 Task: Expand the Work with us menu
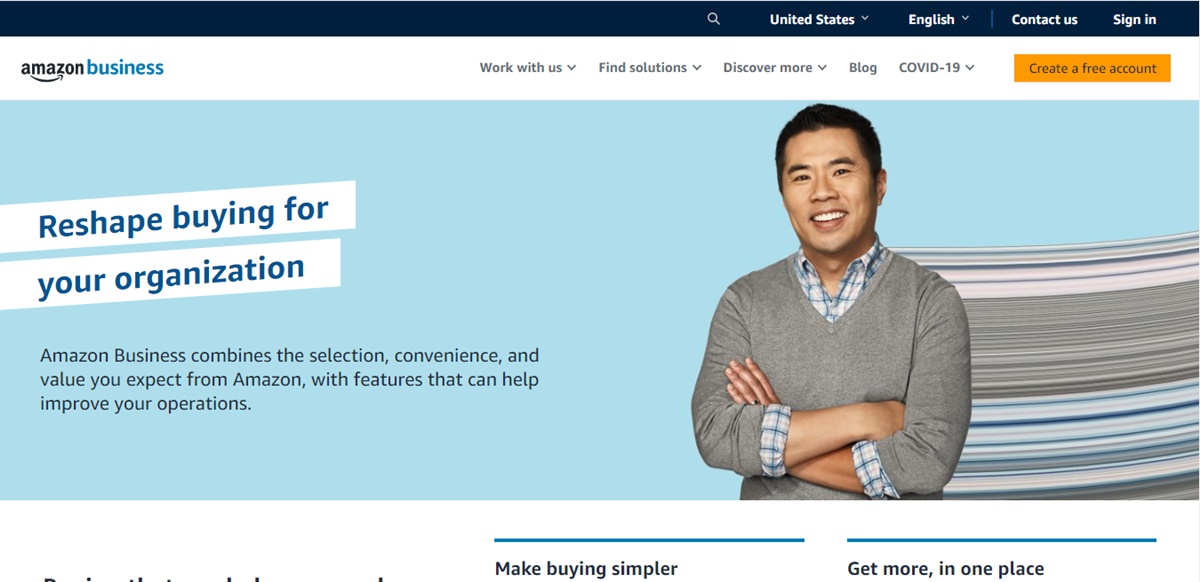pyautogui.click(x=528, y=68)
